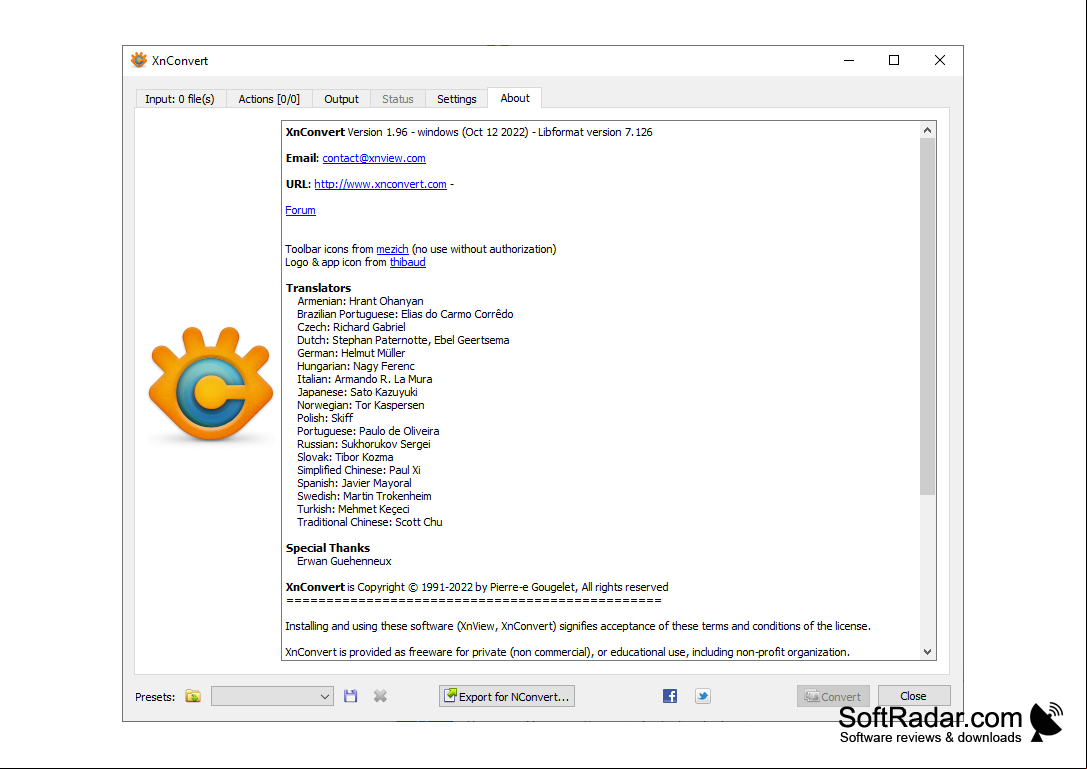
Task: Click the about text scrollbar thumb
Action: pos(928,316)
